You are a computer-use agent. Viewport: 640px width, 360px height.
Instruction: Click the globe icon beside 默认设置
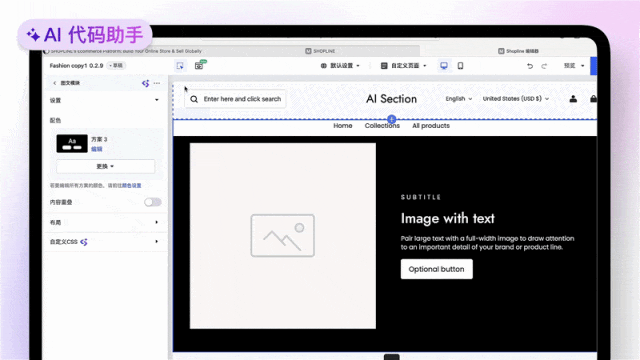324,66
